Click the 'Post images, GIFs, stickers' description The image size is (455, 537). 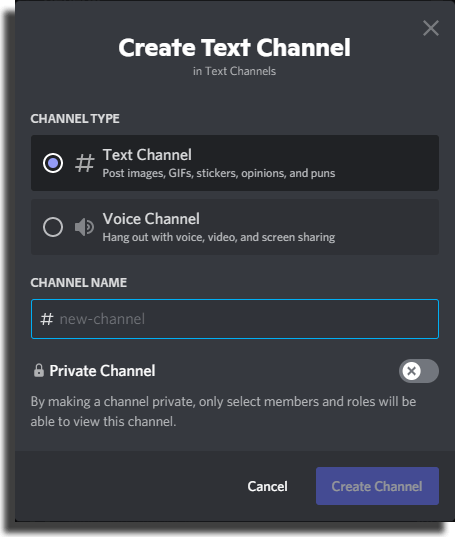point(219,173)
